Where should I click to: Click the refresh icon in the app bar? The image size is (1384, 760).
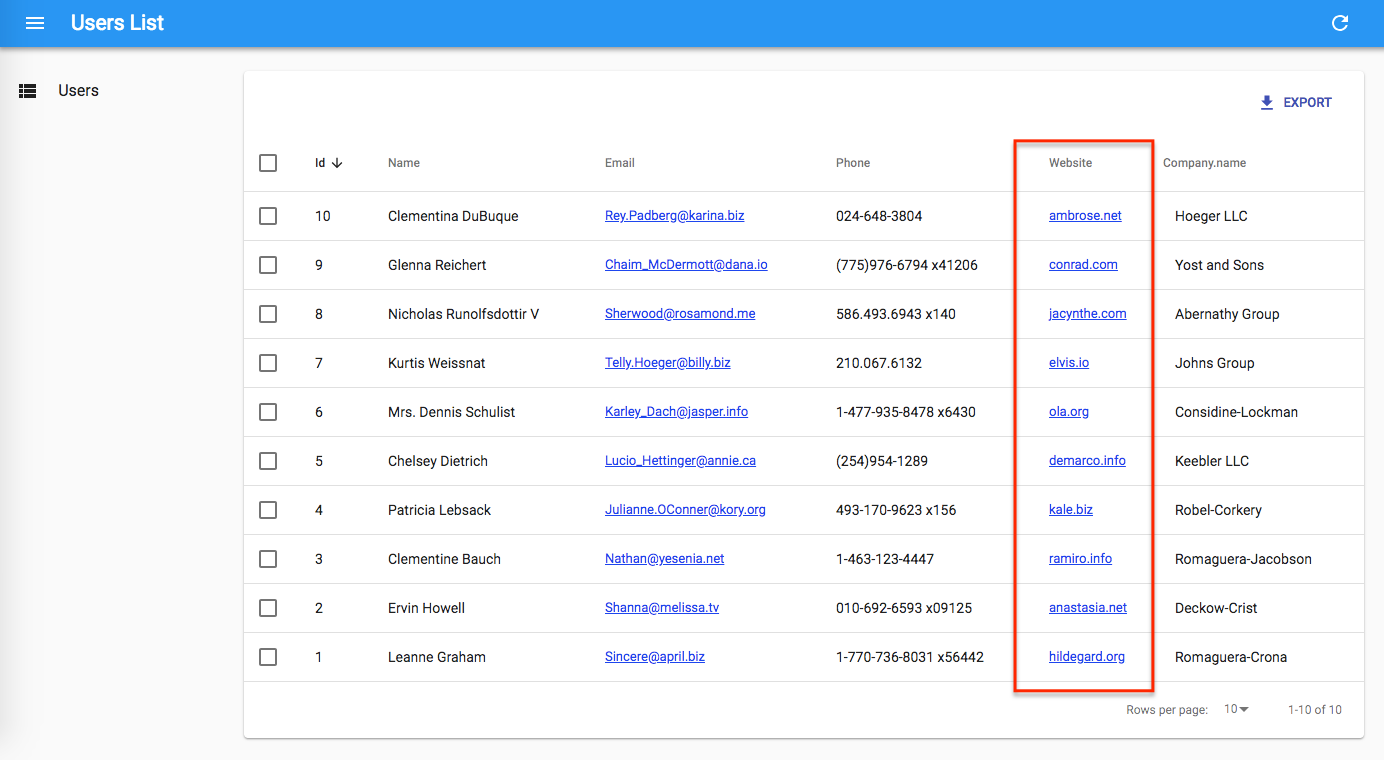[x=1340, y=23]
